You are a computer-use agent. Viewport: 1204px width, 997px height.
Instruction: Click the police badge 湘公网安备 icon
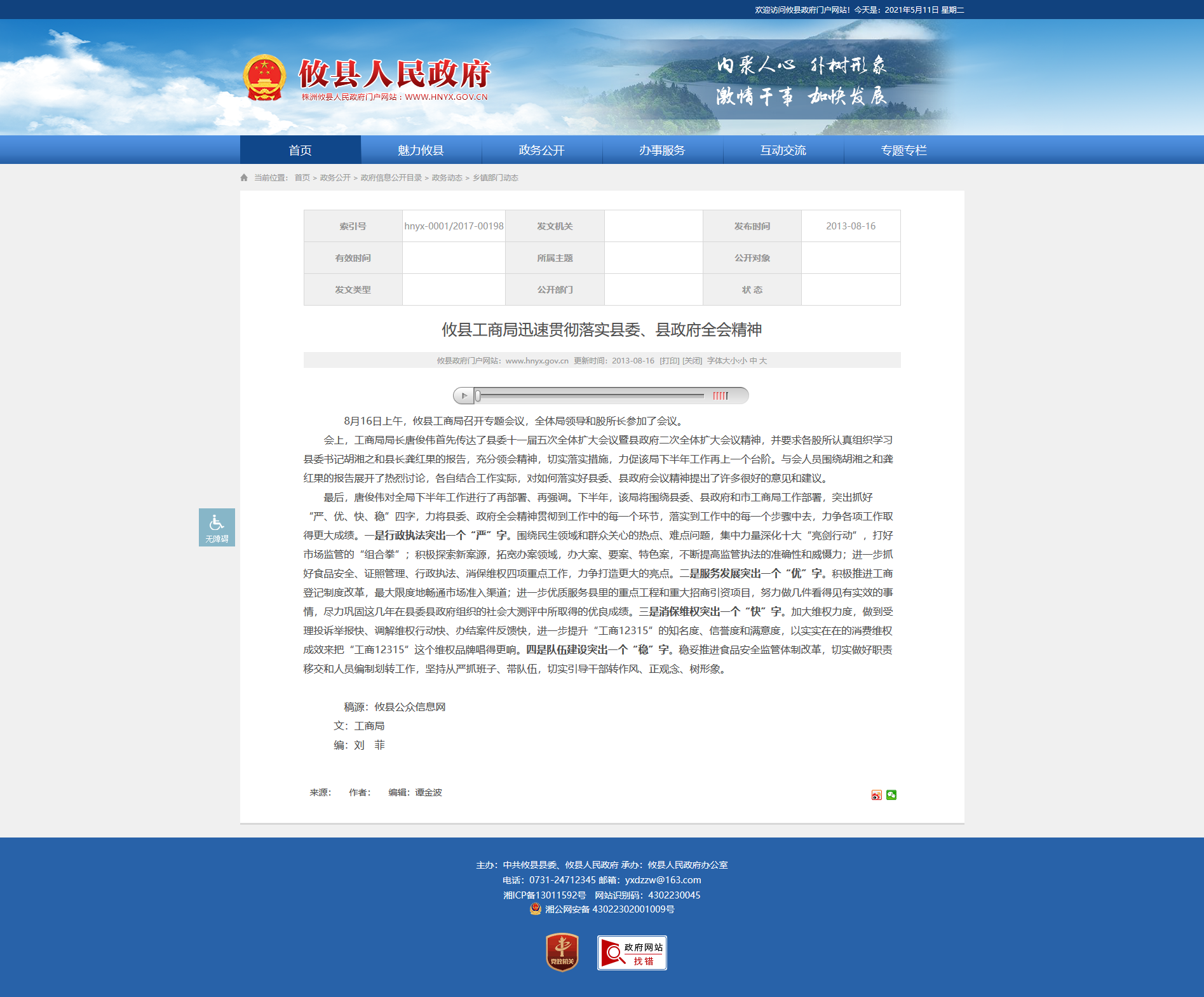536,909
